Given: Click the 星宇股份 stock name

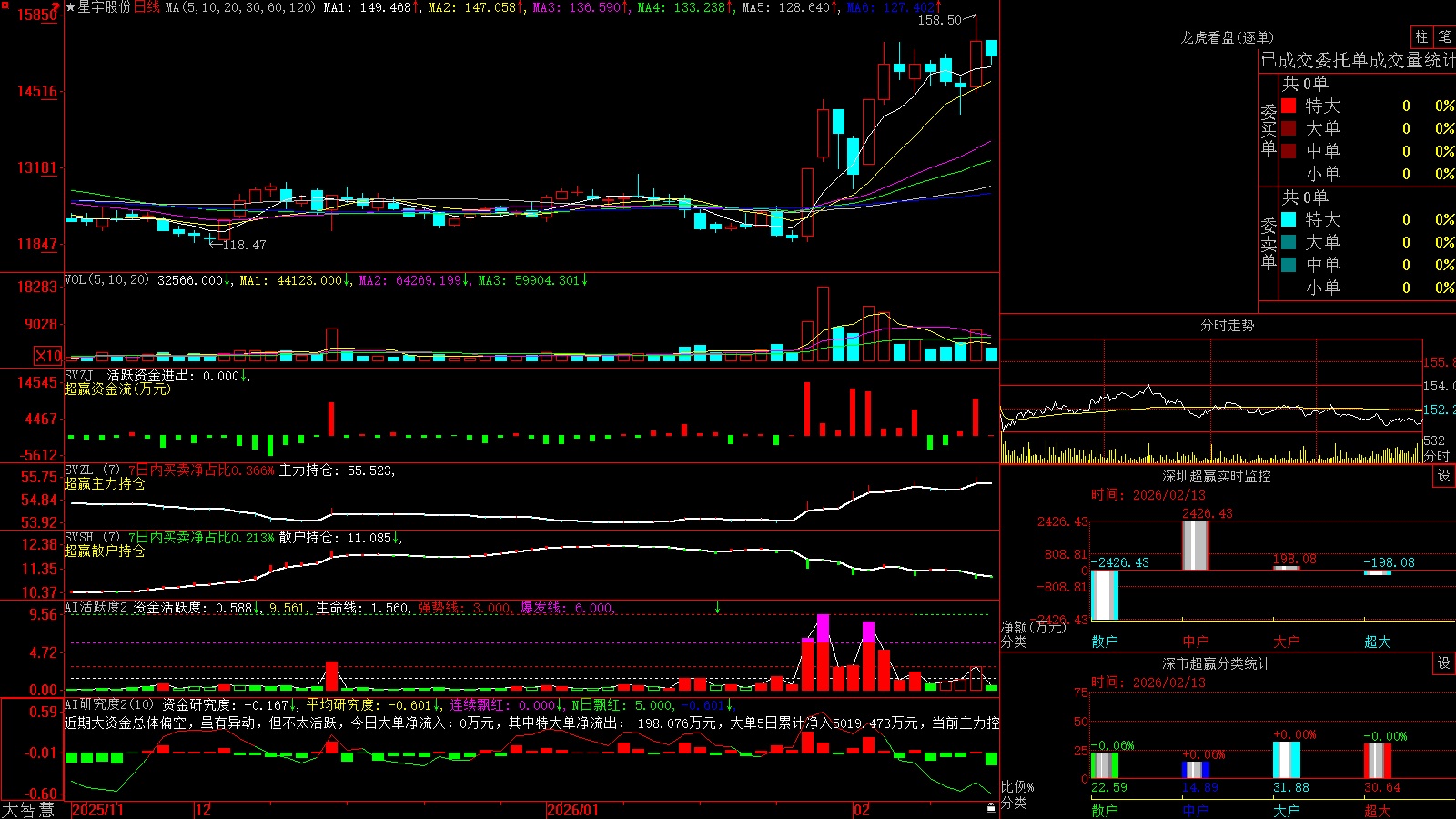Looking at the screenshot, I should tap(104, 7).
